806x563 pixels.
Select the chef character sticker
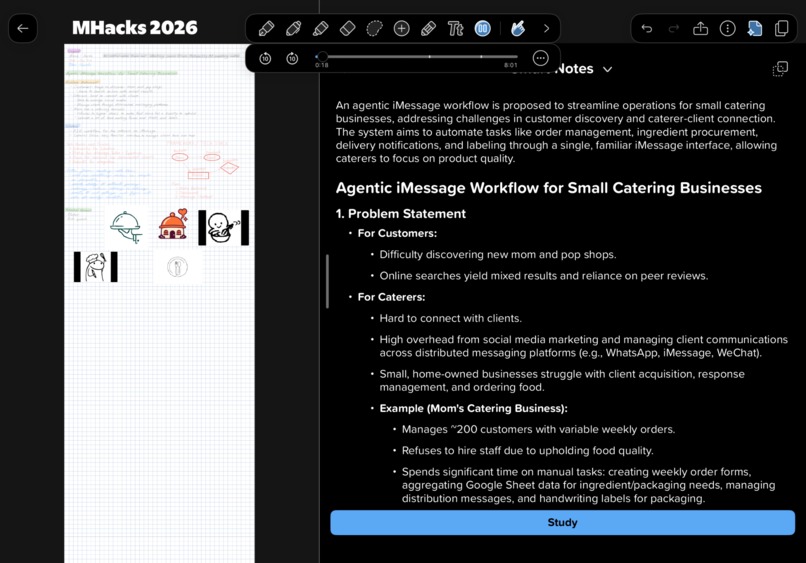96,267
